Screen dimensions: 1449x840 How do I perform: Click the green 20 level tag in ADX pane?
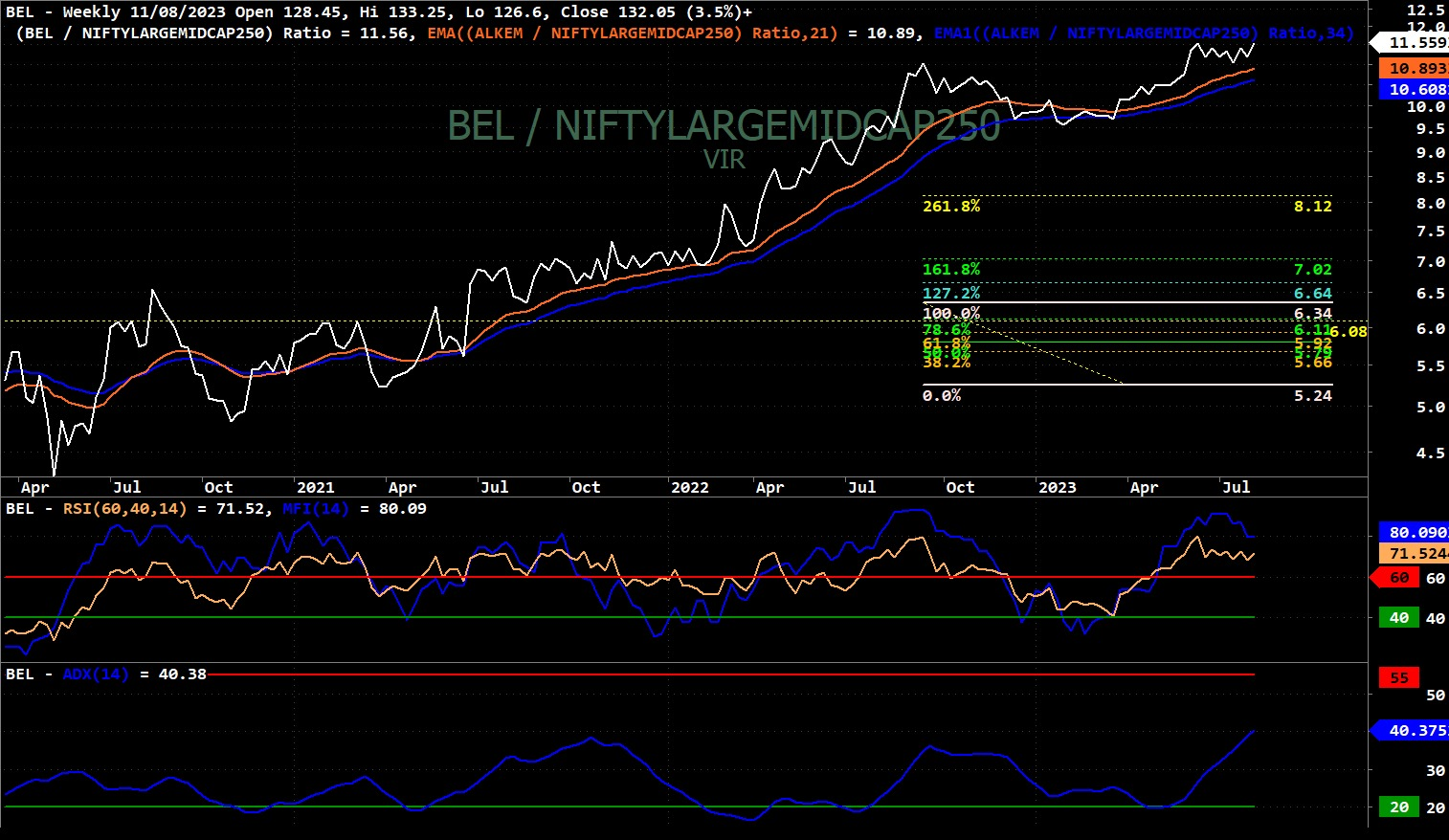click(x=1399, y=807)
